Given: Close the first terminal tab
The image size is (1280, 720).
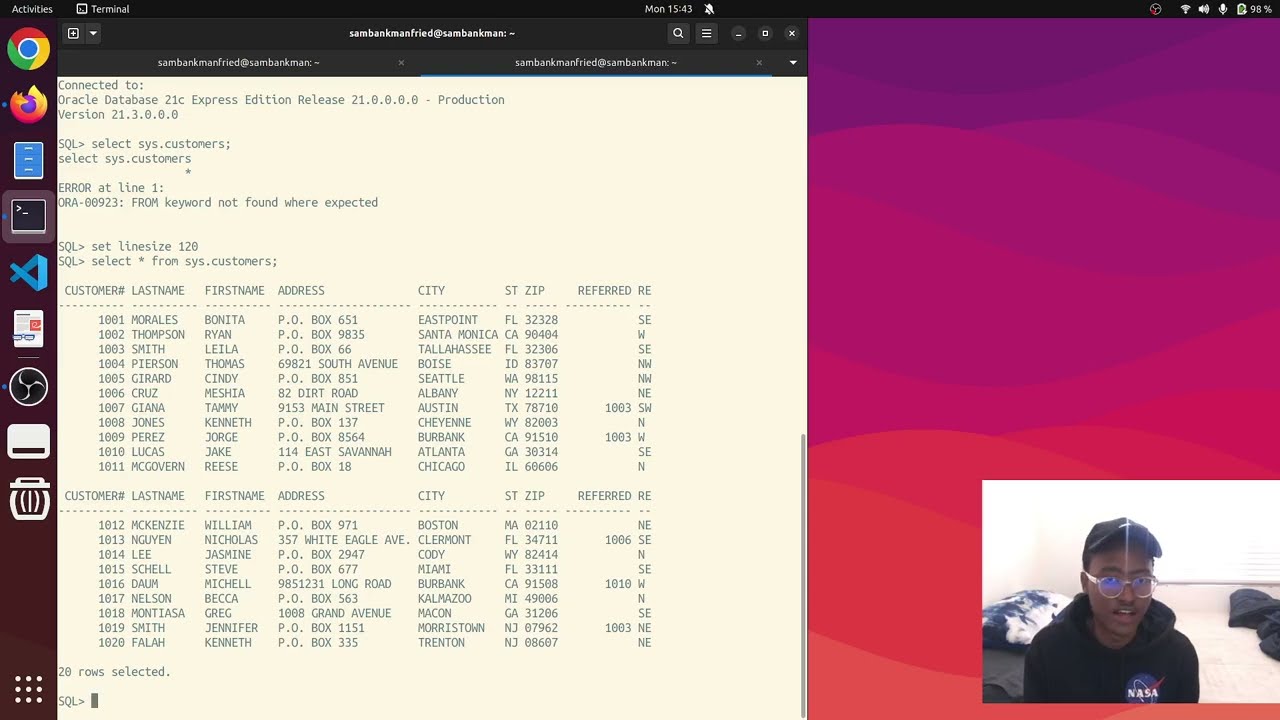Looking at the screenshot, I should tap(401, 62).
